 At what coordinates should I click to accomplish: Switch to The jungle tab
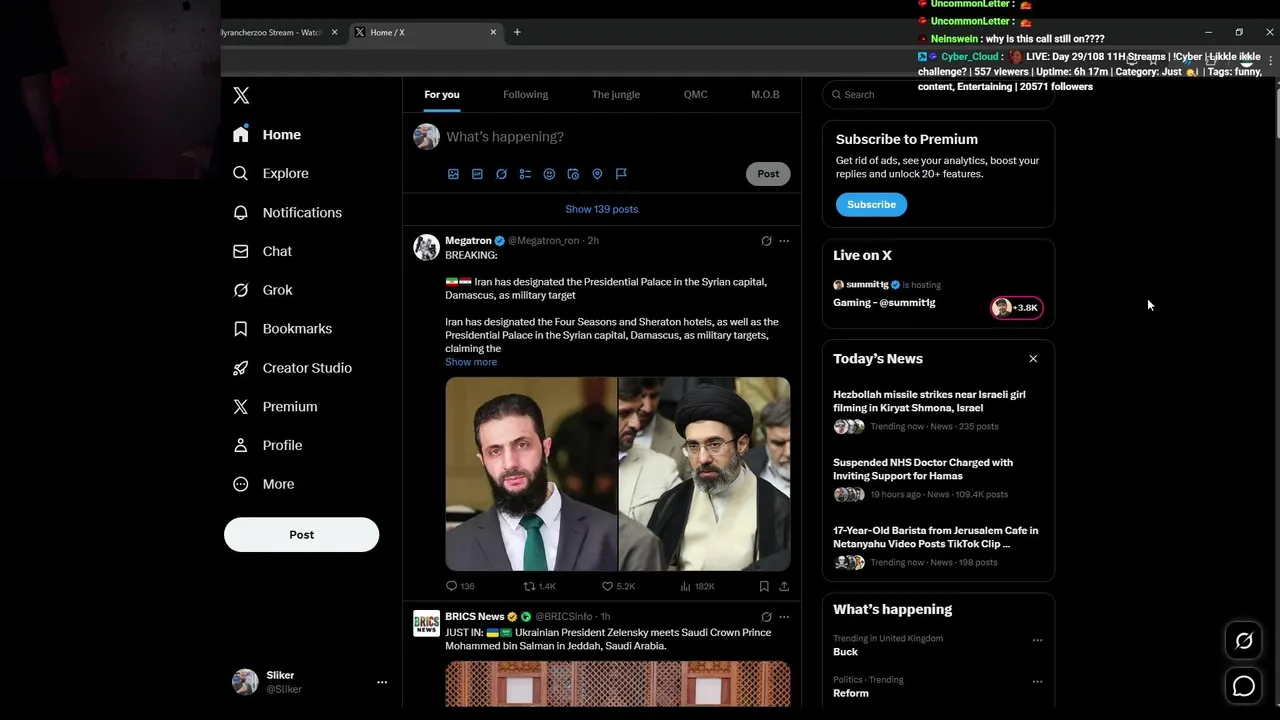pyautogui.click(x=616, y=94)
